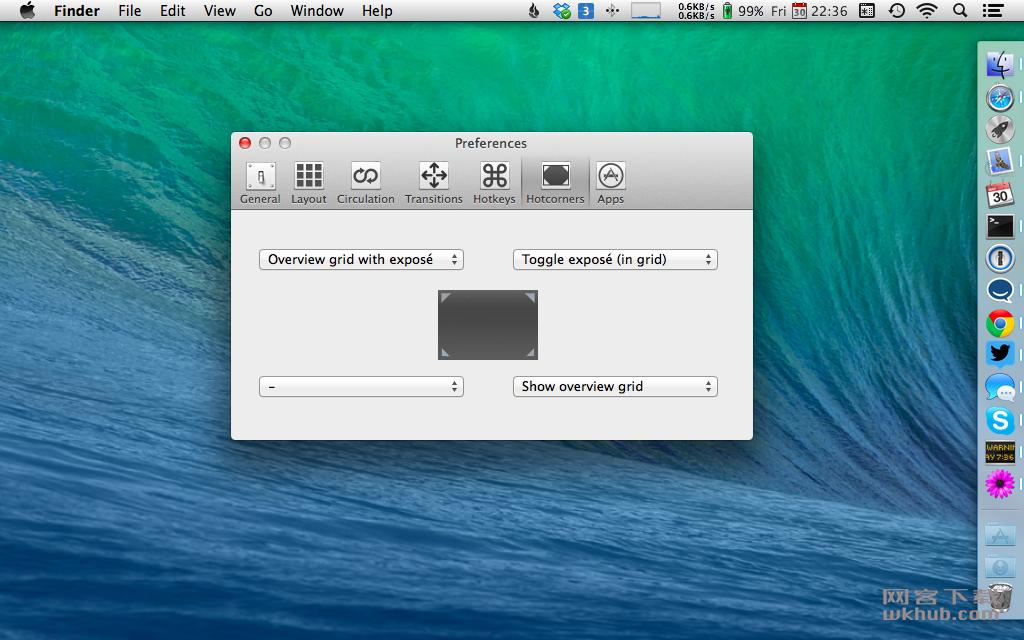Open Mail from the dock
Image resolution: width=1024 pixels, height=640 pixels.
point(1000,161)
